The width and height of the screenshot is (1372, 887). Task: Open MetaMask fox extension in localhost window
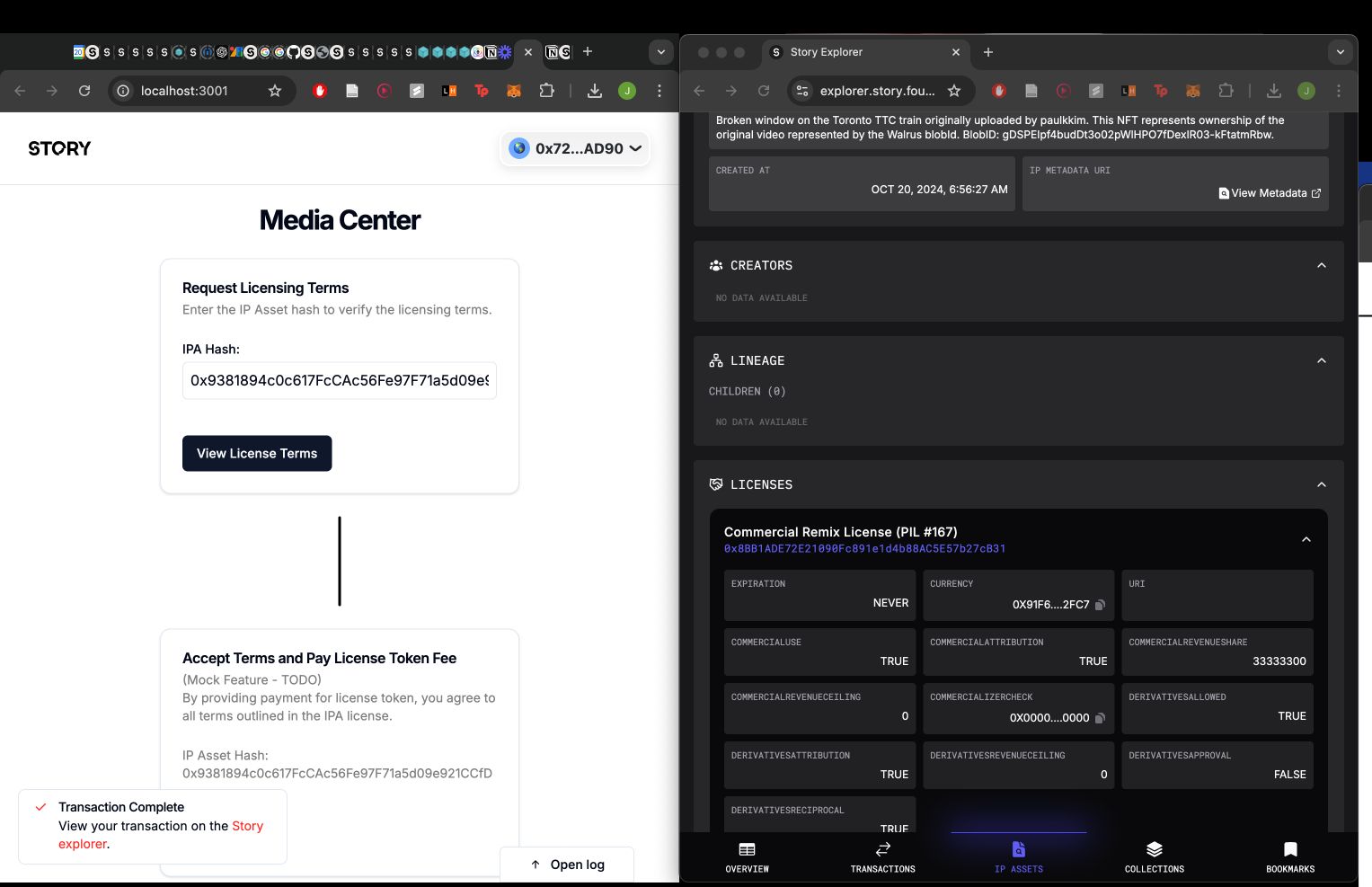coord(514,91)
